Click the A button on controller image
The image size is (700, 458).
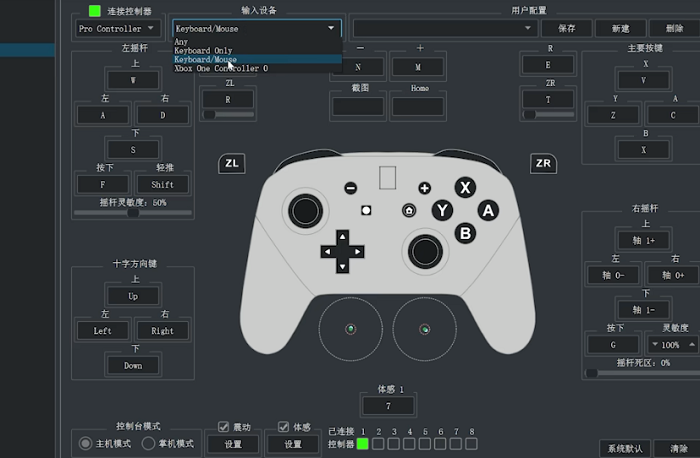pos(488,210)
